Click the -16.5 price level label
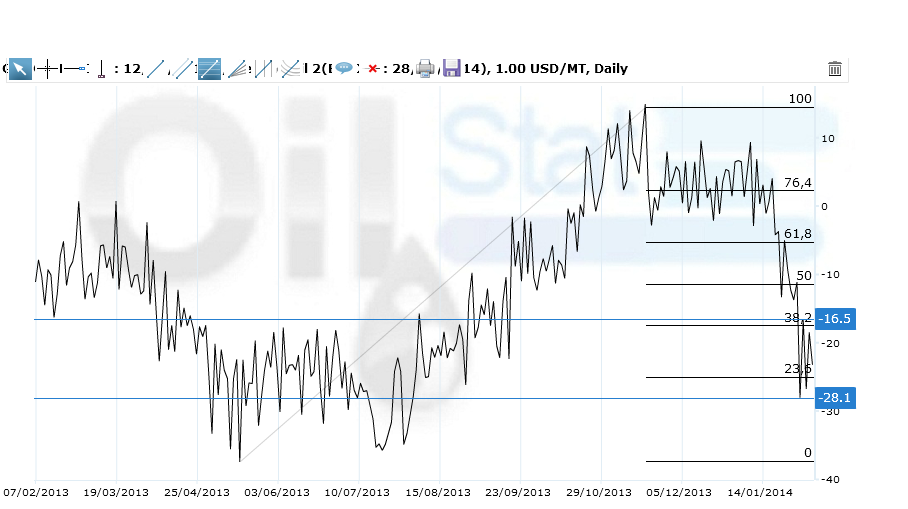 (834, 319)
